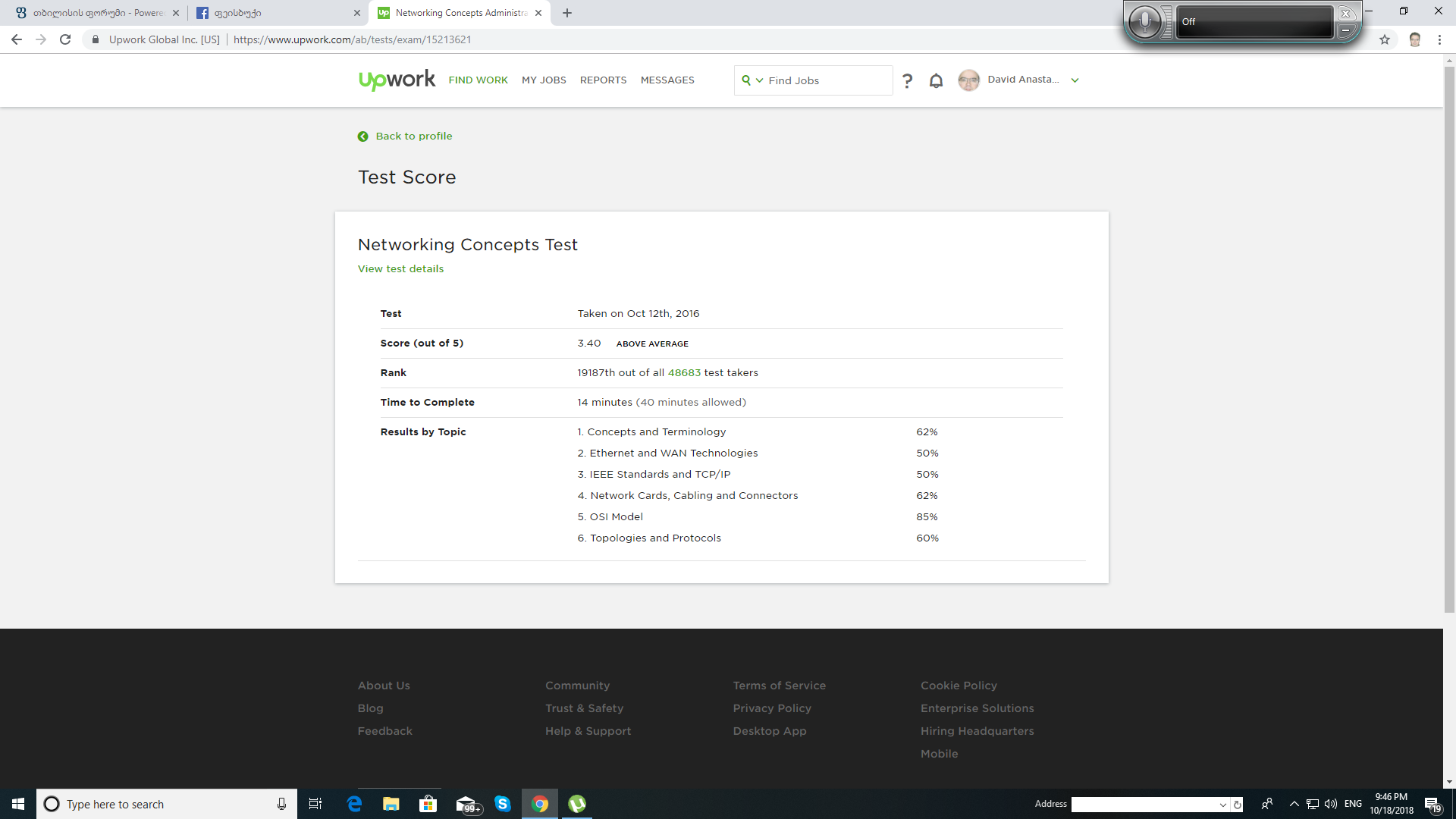
Task: Click the Upwork logo
Action: [x=397, y=80]
